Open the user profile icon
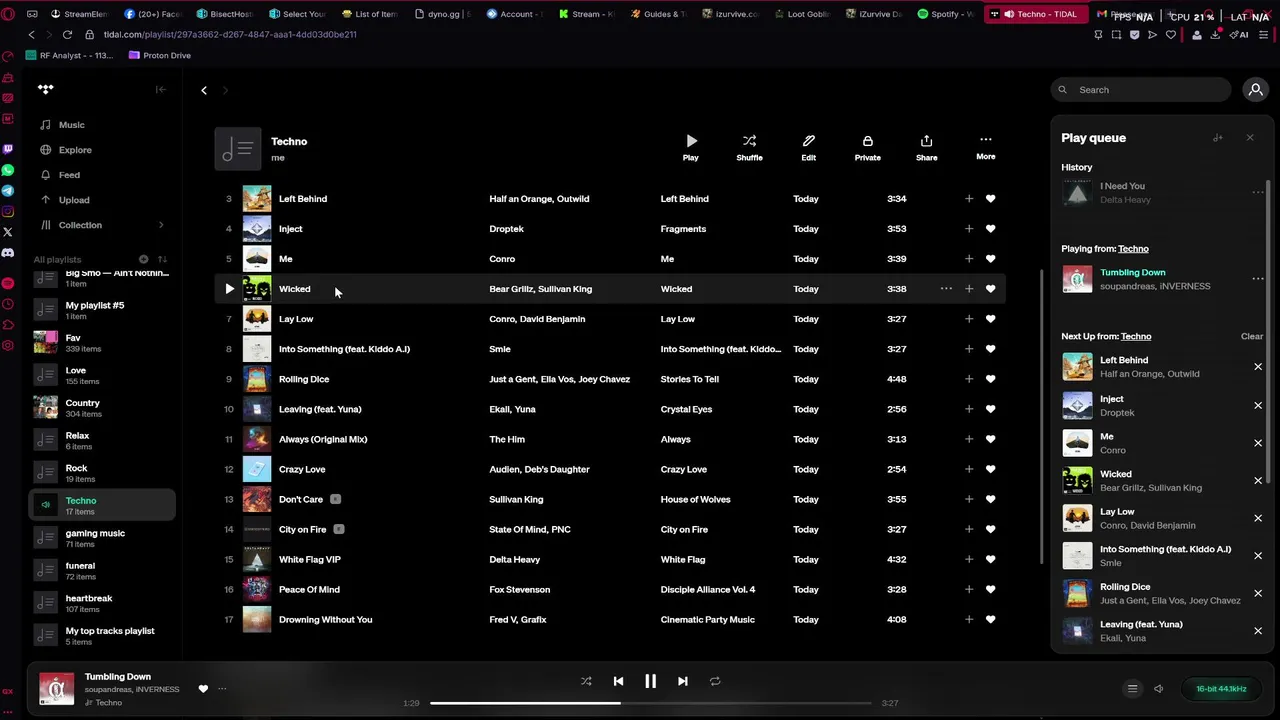The width and height of the screenshot is (1280, 720). 1255,90
